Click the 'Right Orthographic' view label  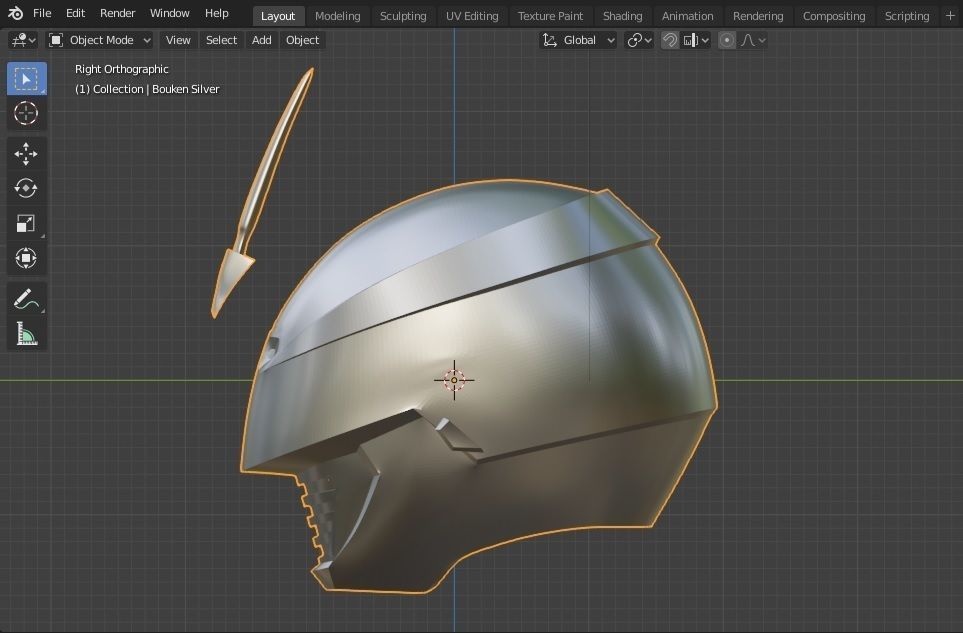tap(122, 69)
